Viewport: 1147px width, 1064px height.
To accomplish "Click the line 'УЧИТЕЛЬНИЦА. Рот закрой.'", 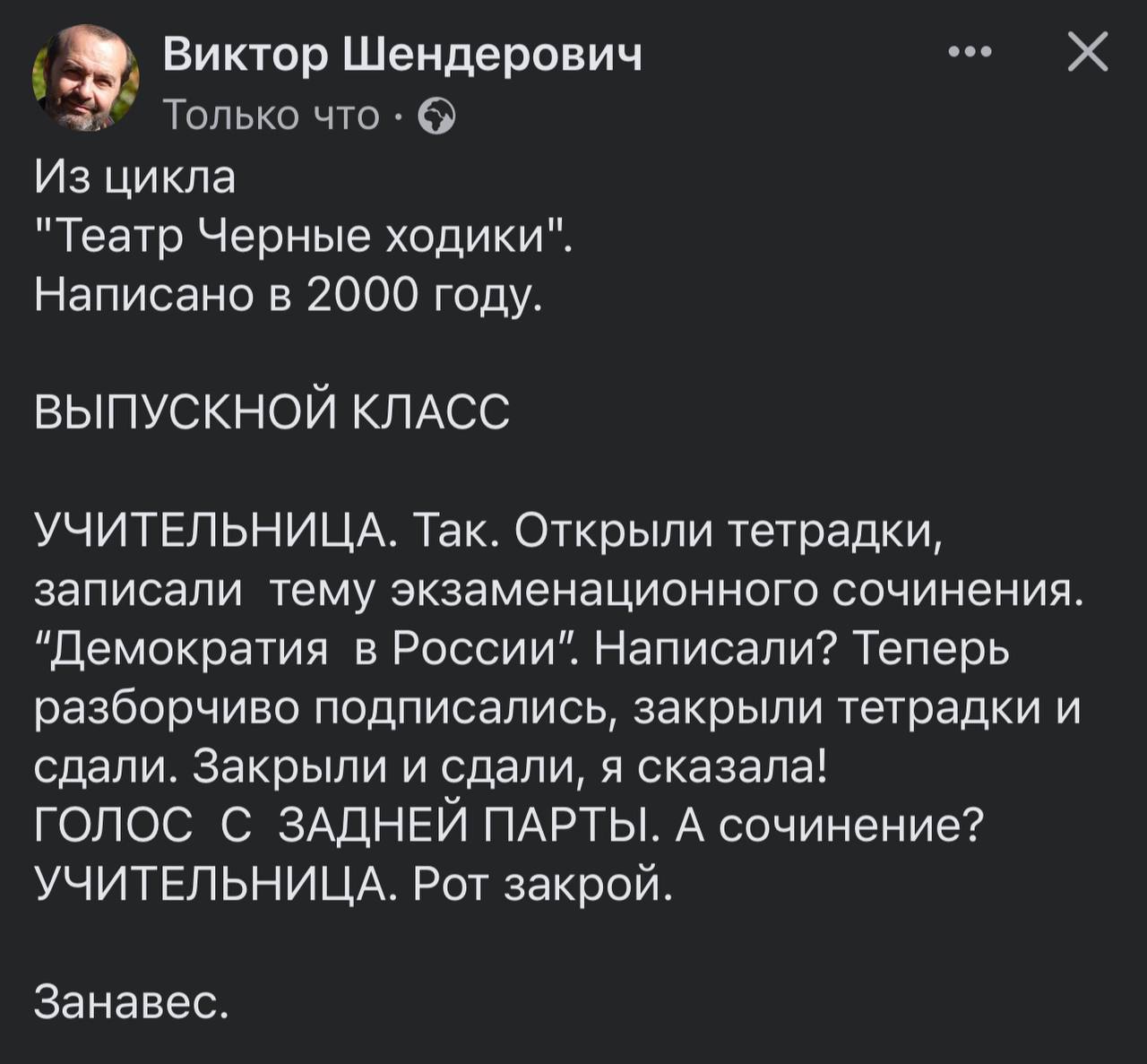I will coord(352,886).
